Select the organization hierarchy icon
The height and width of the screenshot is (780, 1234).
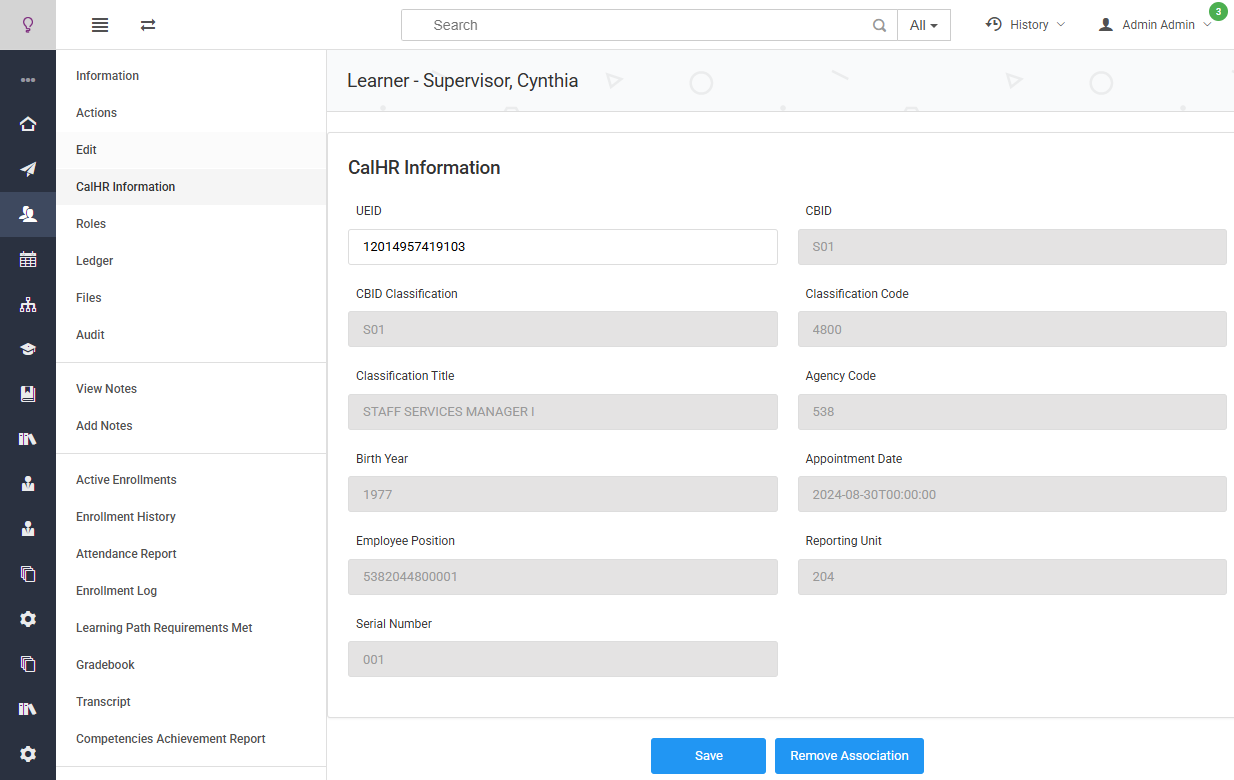click(27, 304)
